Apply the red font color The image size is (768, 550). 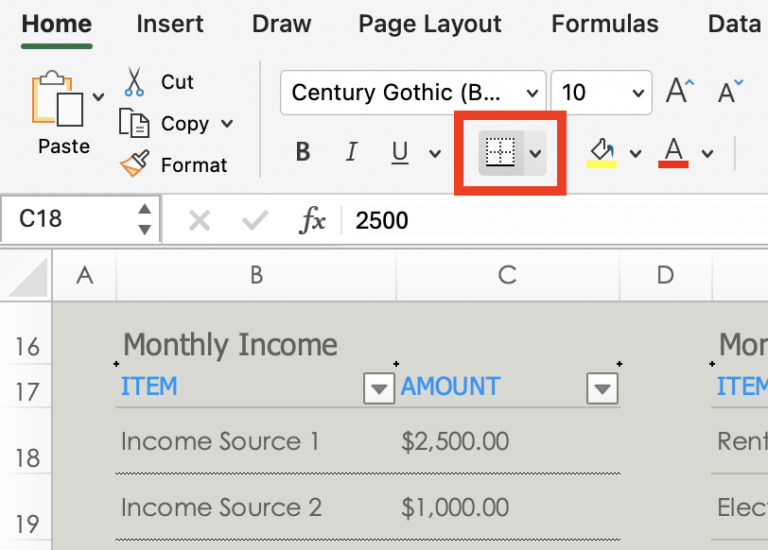click(673, 153)
